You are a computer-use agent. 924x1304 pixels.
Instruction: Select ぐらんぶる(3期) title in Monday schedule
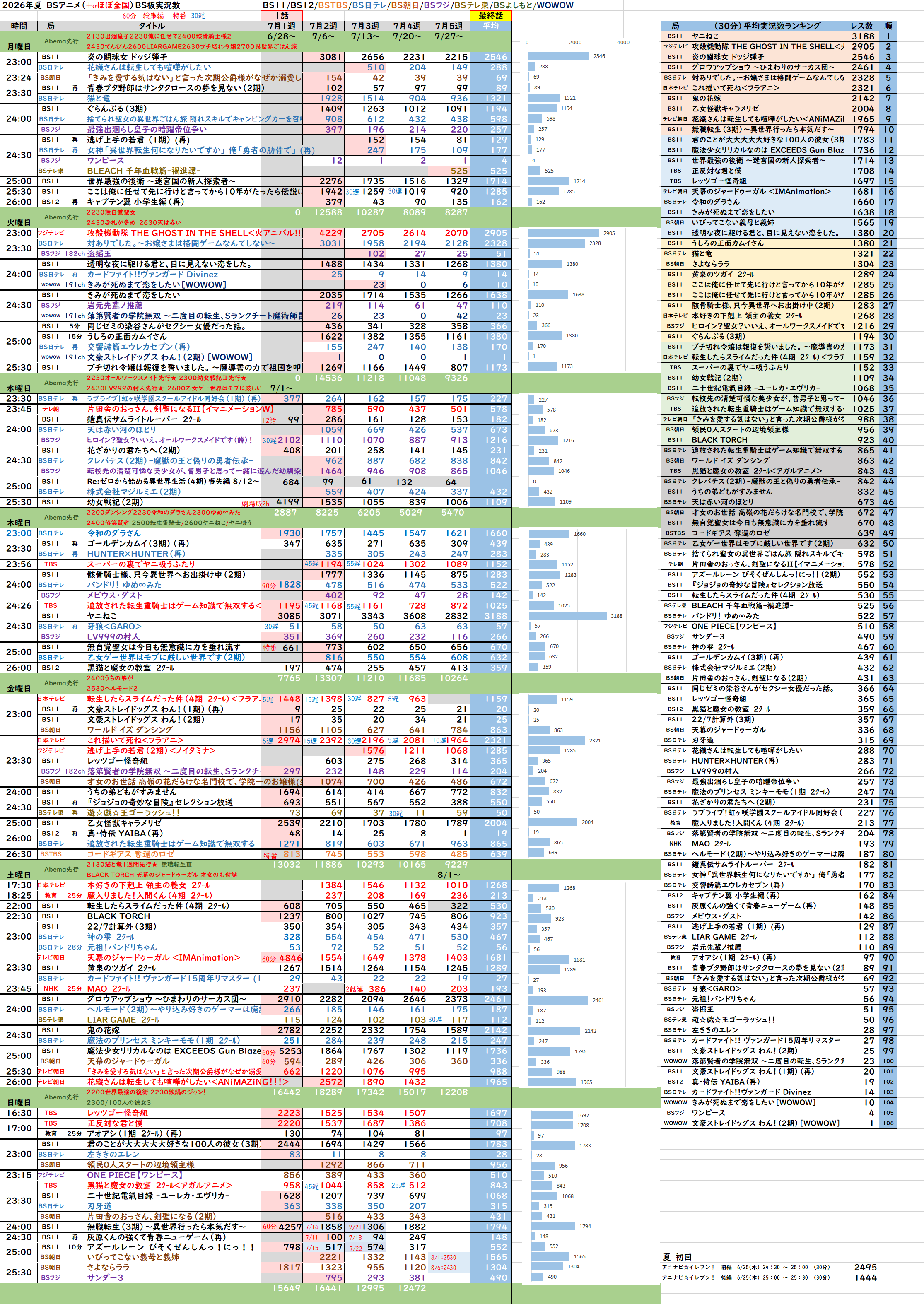click(x=117, y=108)
